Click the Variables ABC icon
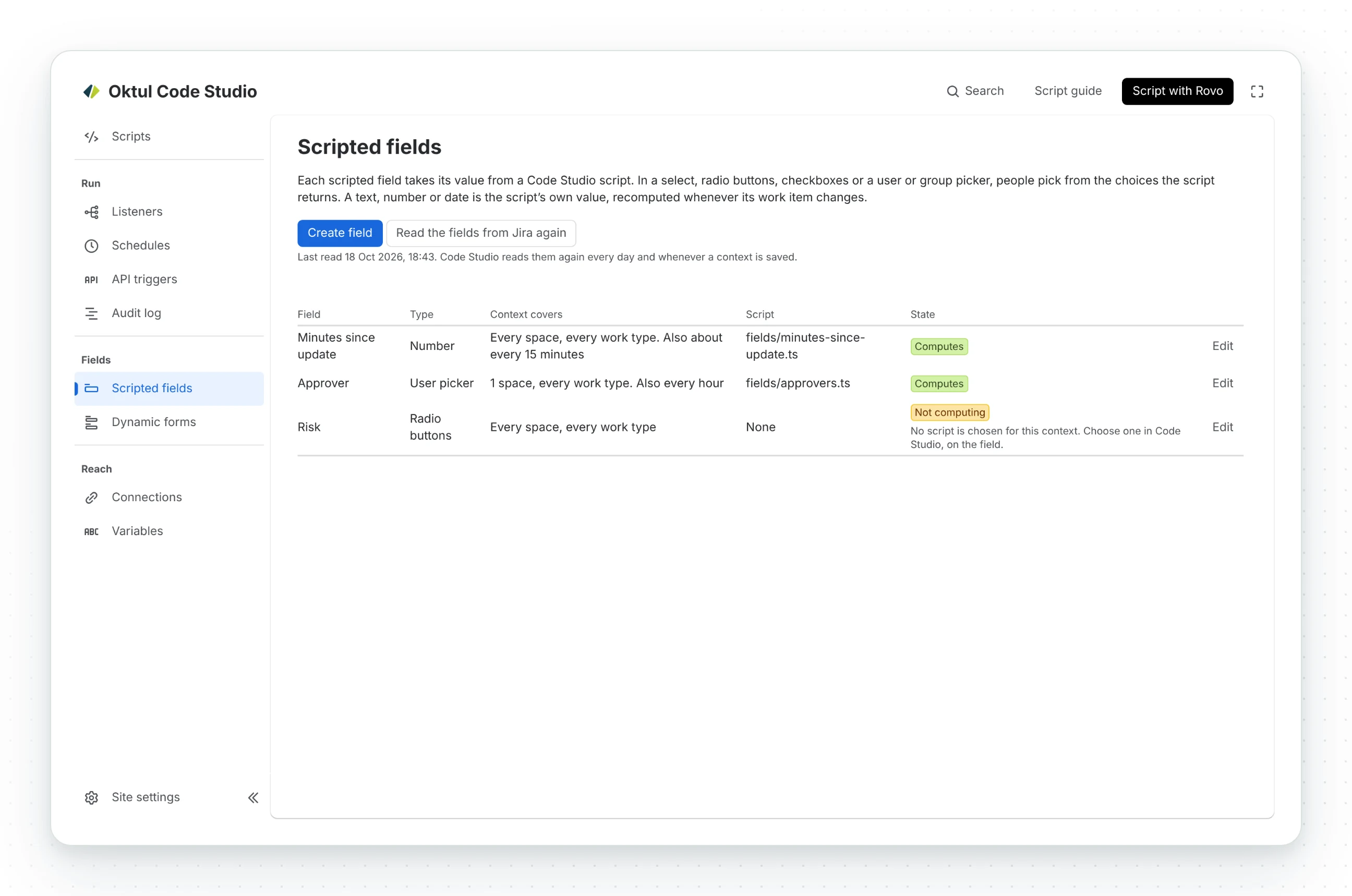Viewport: 1352px width, 896px height. point(91,531)
